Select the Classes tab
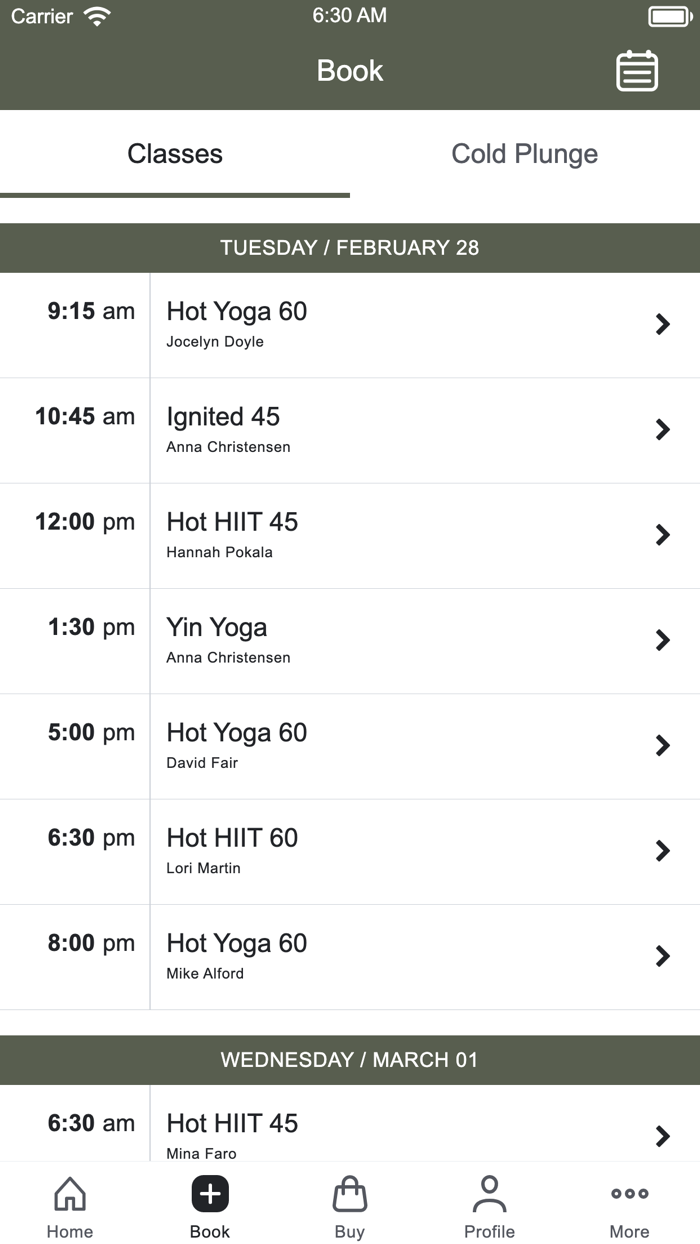Image resolution: width=700 pixels, height=1244 pixels. click(x=174, y=153)
